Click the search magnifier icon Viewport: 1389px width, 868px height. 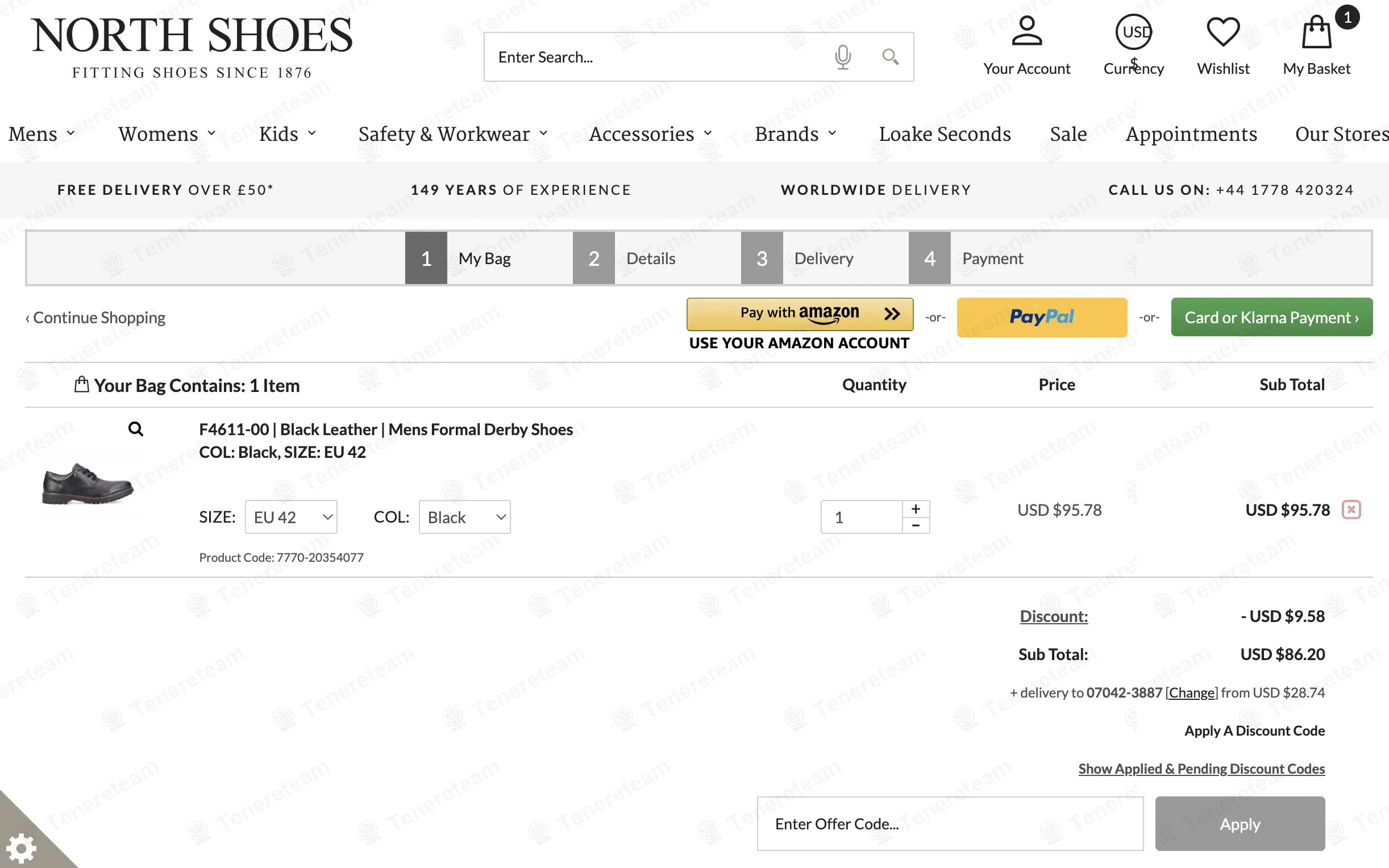tap(890, 56)
